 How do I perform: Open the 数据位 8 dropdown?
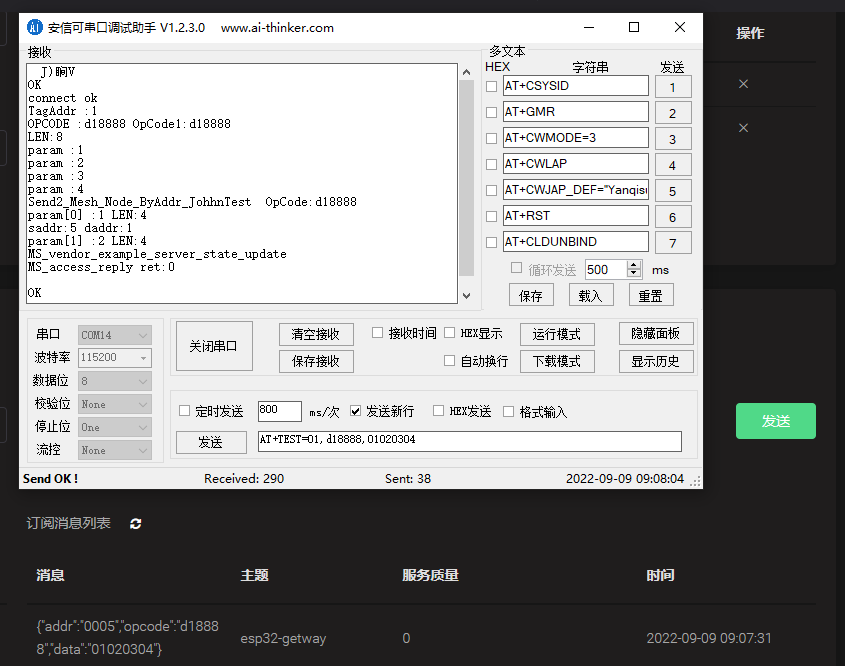[x=115, y=381]
